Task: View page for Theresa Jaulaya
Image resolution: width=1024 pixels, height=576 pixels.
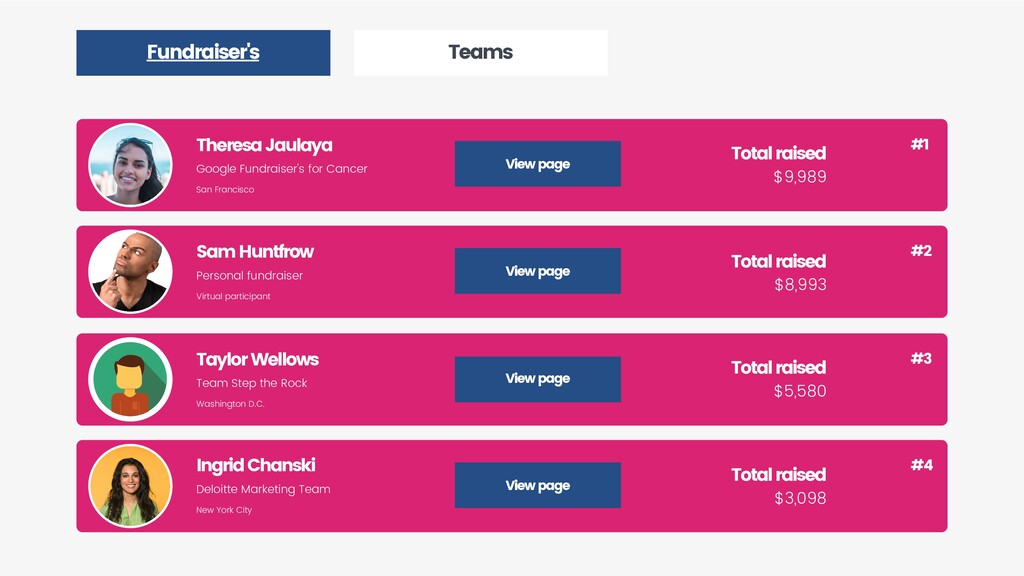Action: tap(537, 164)
